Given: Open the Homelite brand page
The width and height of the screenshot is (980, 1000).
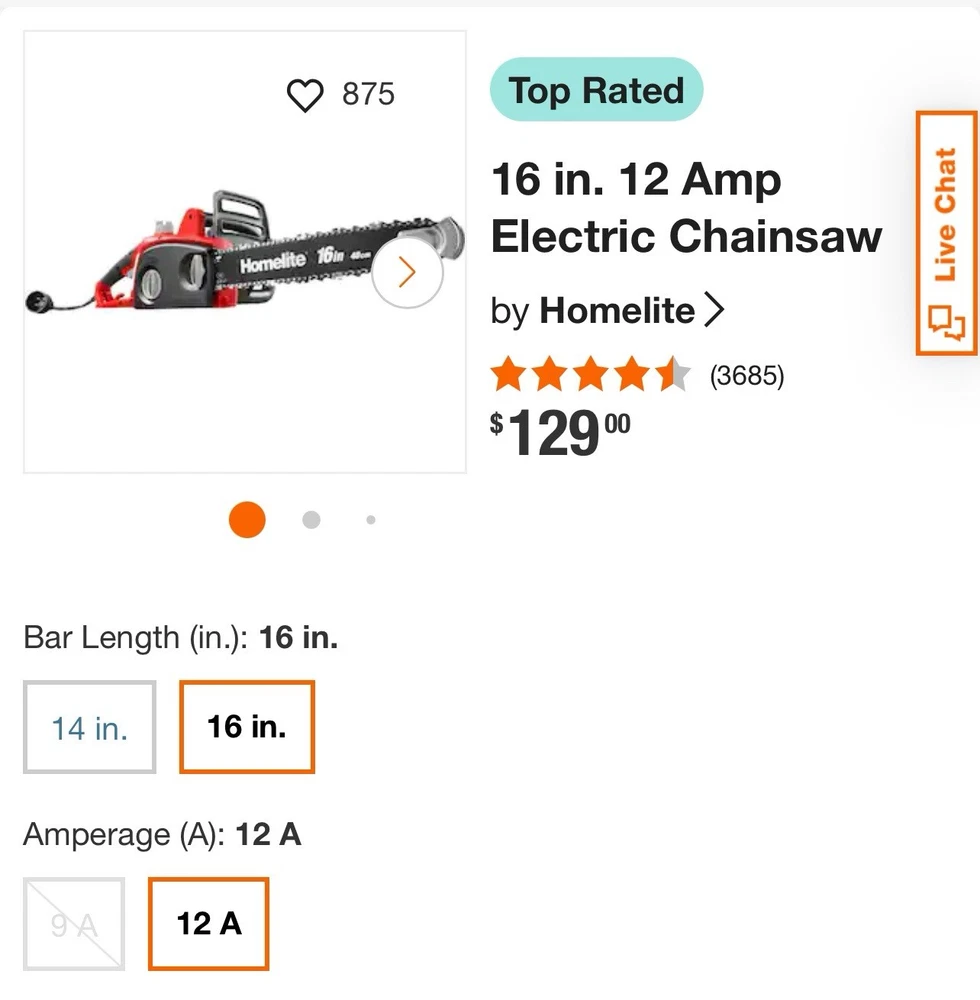Looking at the screenshot, I should click(617, 311).
